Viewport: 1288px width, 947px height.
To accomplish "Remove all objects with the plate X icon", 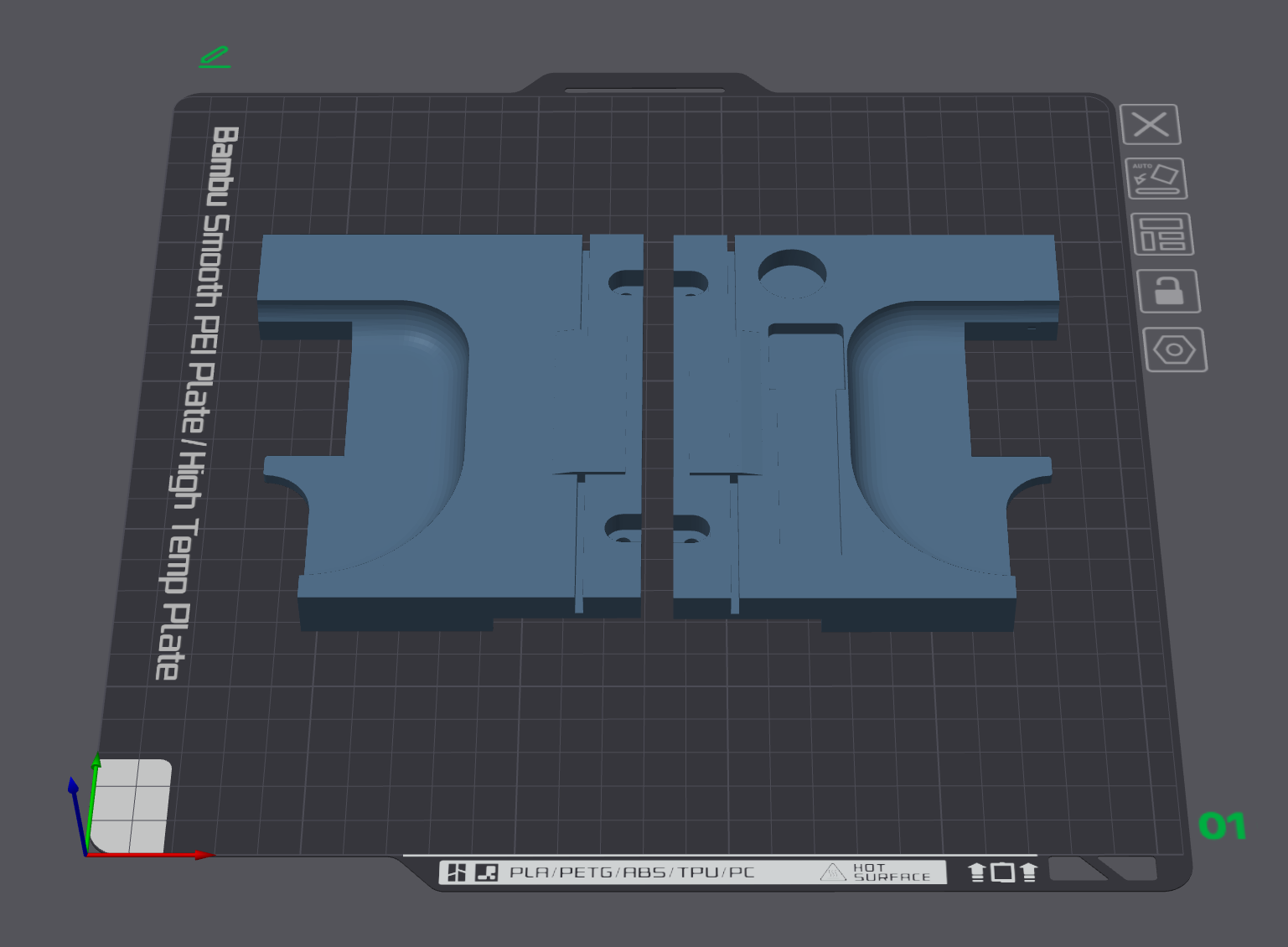I will [1151, 125].
